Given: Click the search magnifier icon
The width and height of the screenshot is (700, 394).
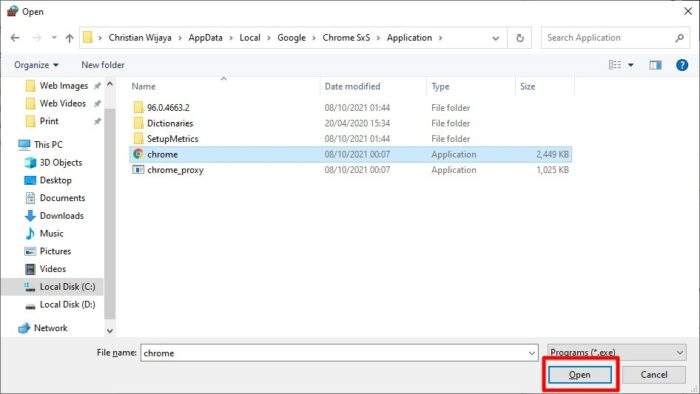Looking at the screenshot, I should [x=679, y=38].
